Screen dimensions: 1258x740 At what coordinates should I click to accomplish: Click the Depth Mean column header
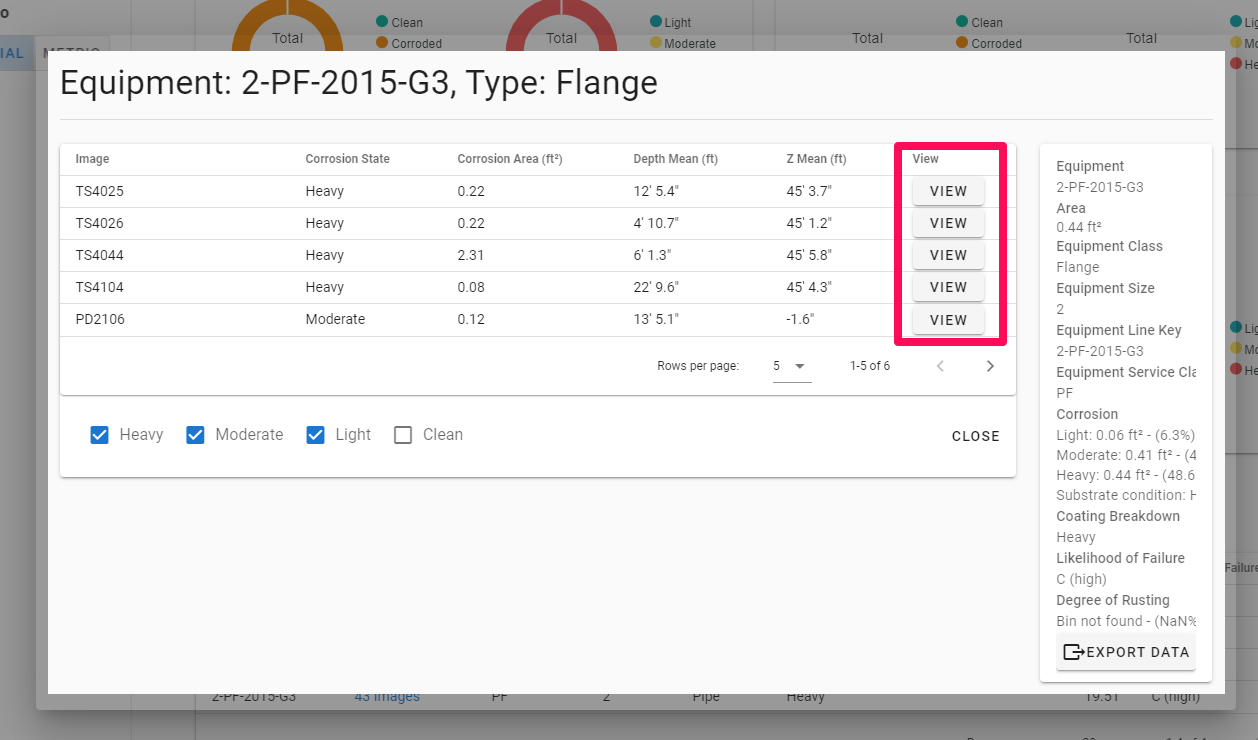pos(675,159)
